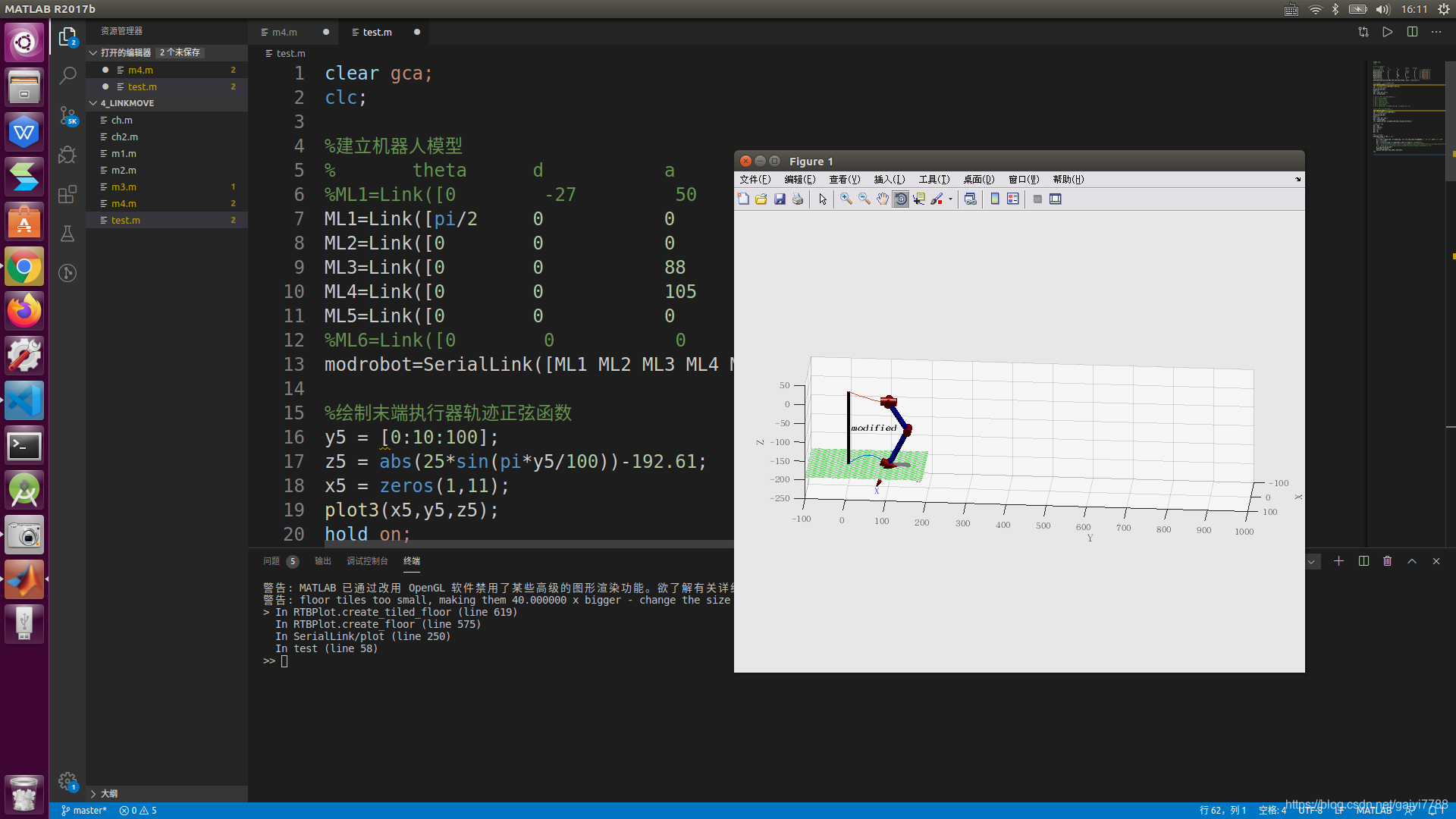Screen dimensions: 1456x819
Task: Open the compare changes icon in editor toolbar
Action: [1363, 32]
